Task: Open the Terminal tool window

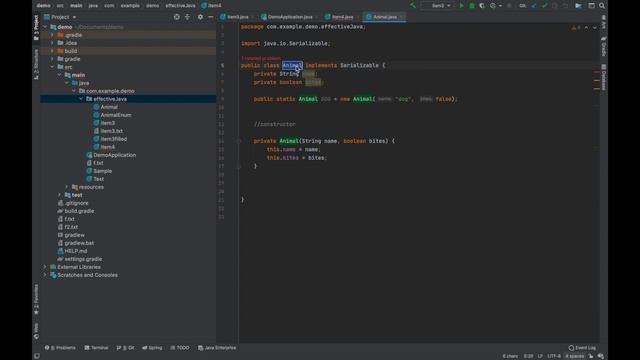Action: pos(96,348)
